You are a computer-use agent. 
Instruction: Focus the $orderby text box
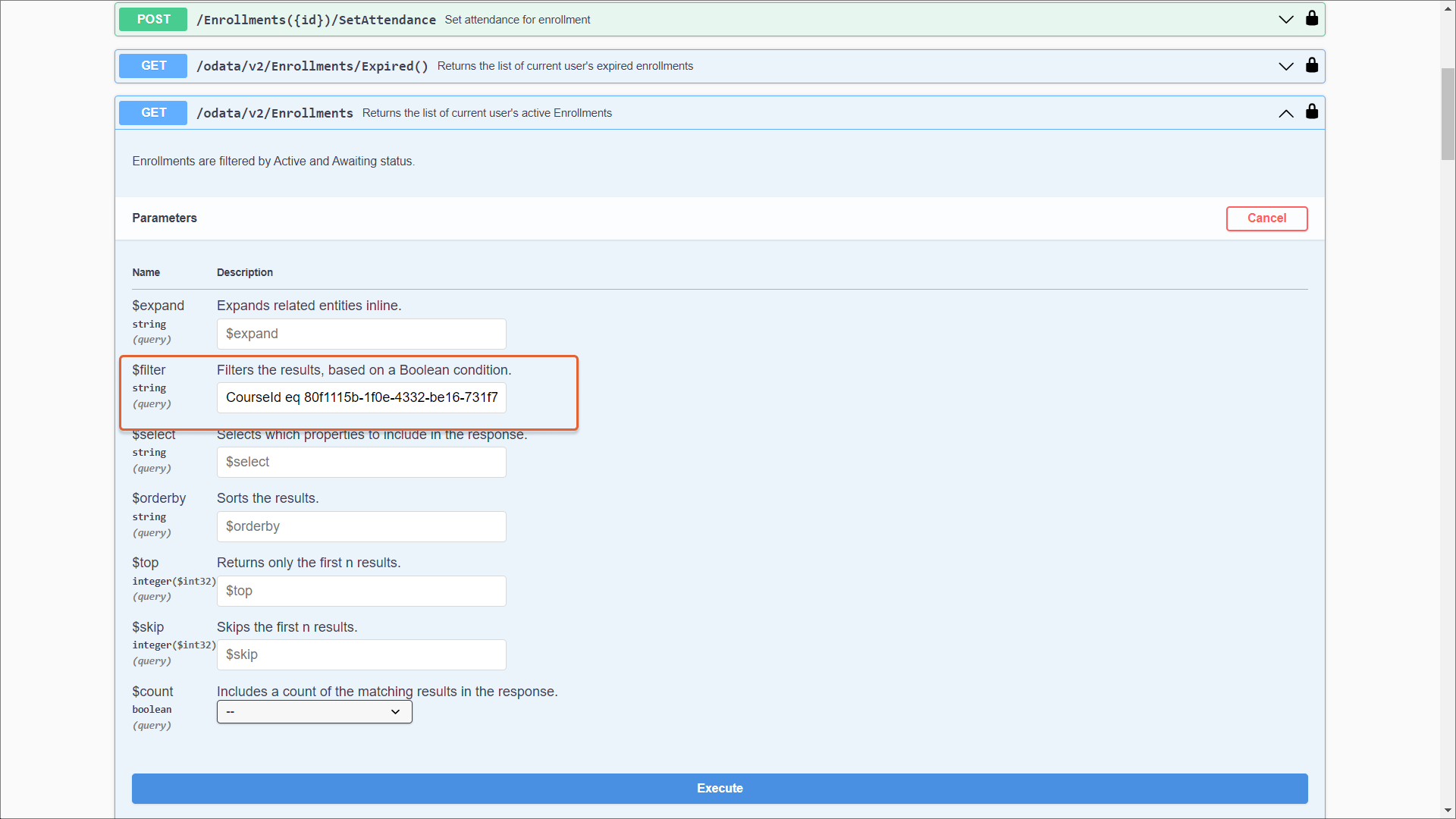(x=361, y=526)
